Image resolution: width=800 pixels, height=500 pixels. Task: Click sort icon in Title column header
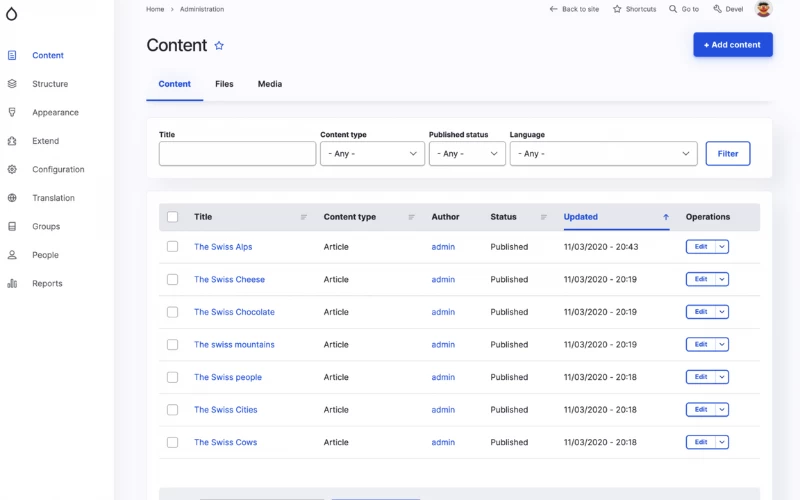pos(304,217)
